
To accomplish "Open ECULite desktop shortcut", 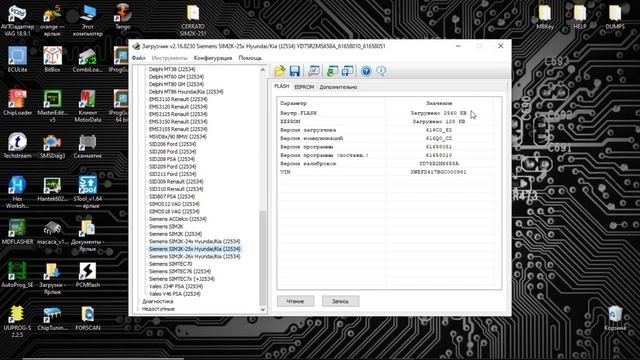I will click(17, 59).
